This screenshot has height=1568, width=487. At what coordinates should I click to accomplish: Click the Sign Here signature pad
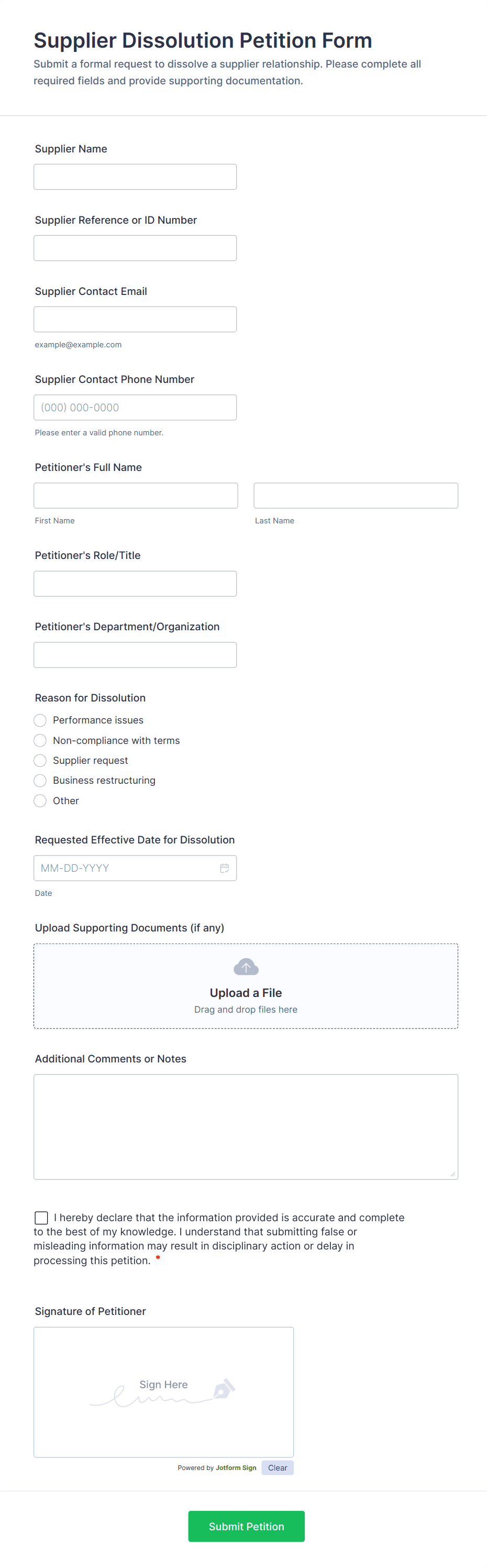click(164, 1392)
